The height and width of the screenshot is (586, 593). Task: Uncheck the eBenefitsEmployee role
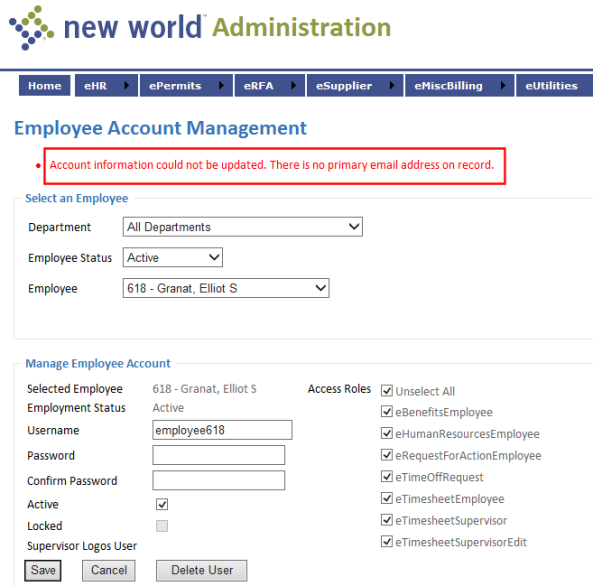pyautogui.click(x=387, y=411)
